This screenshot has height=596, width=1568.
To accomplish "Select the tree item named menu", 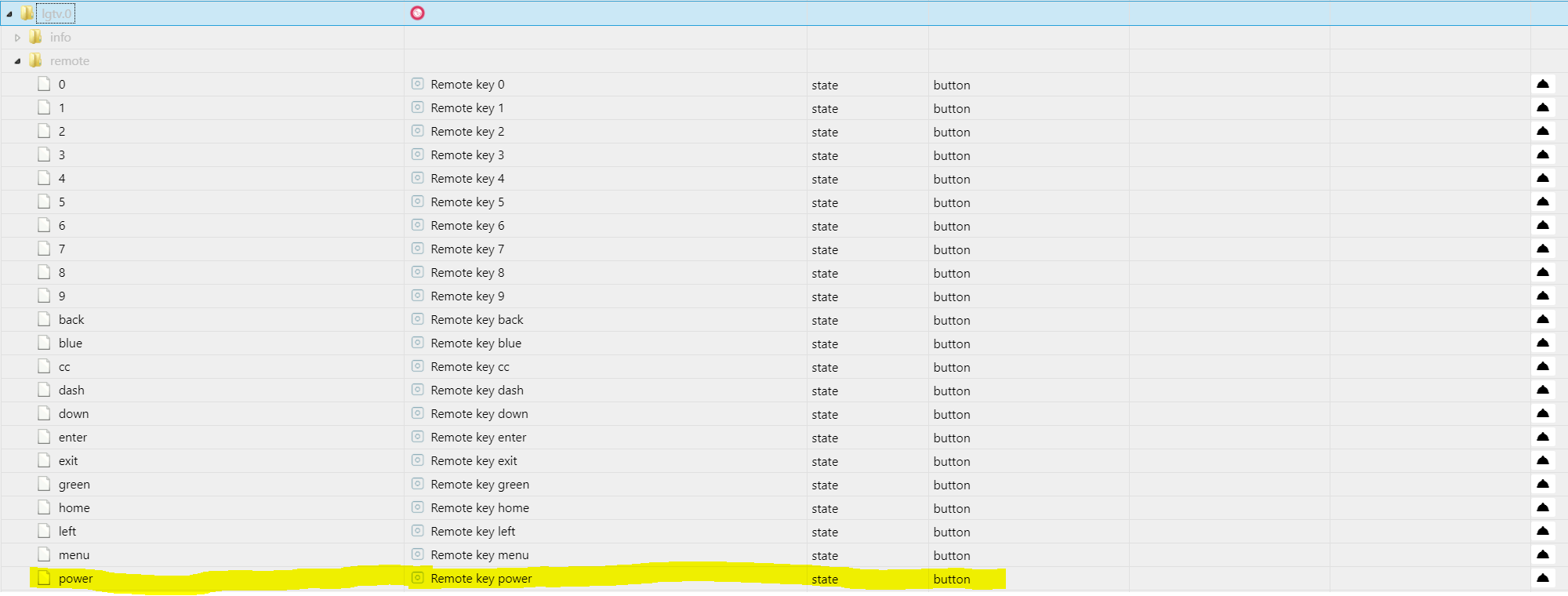I will pos(74,555).
